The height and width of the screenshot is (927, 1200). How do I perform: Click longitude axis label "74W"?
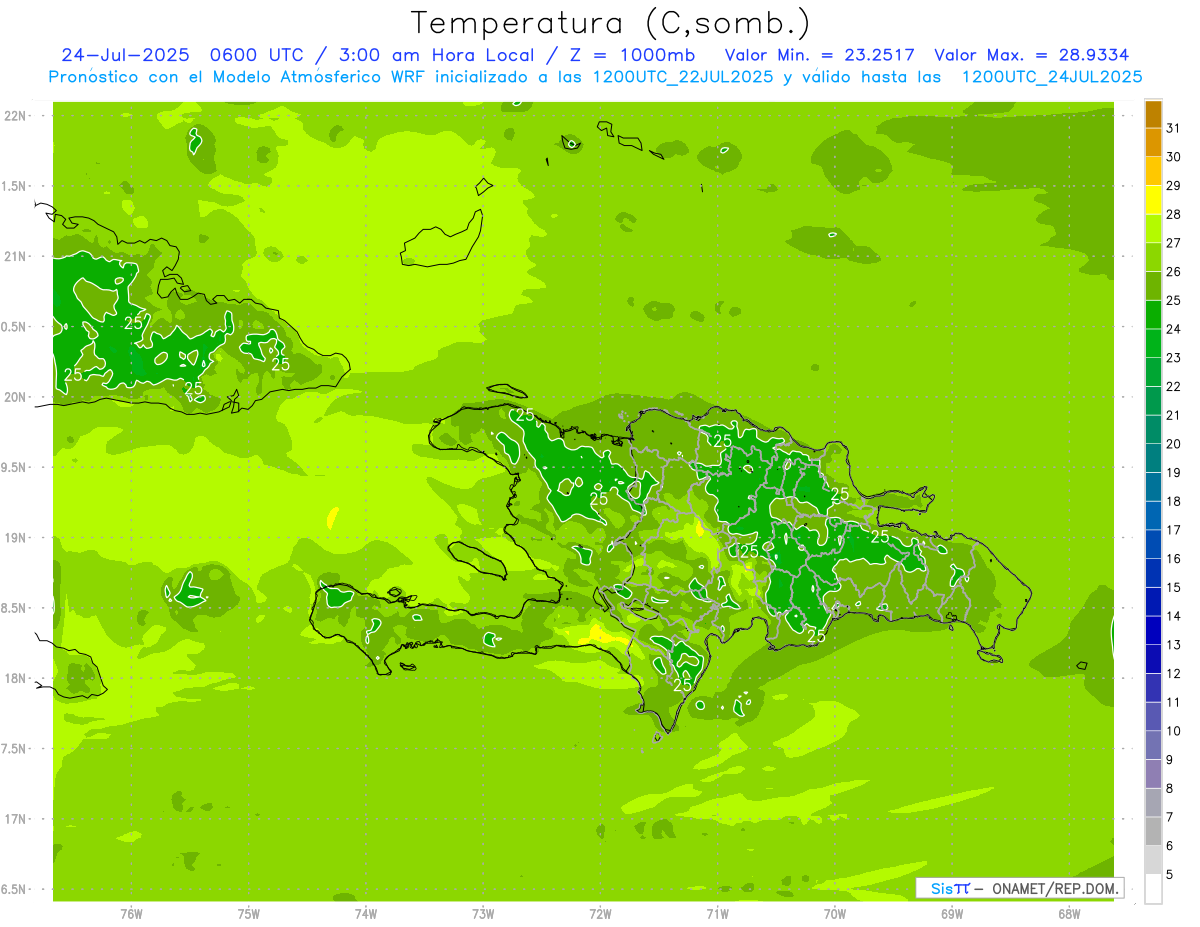coord(366,914)
